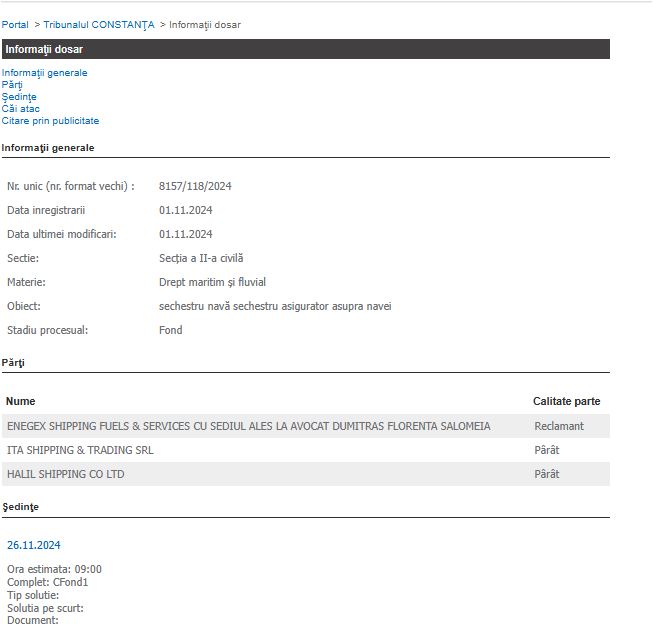Click the Părți navigation link at top
The width and height of the screenshot is (653, 631).
click(12, 85)
